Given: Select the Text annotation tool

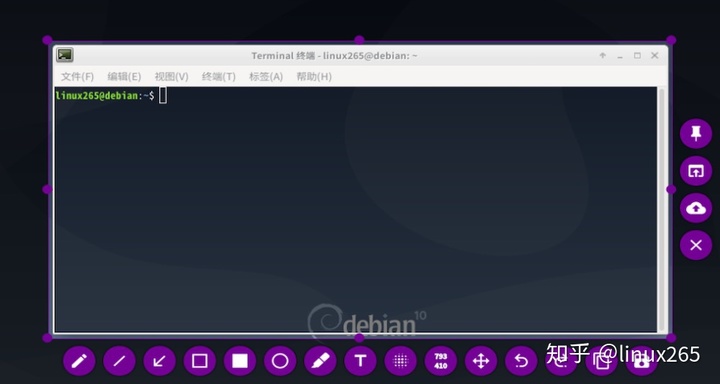Looking at the screenshot, I should 360,361.
